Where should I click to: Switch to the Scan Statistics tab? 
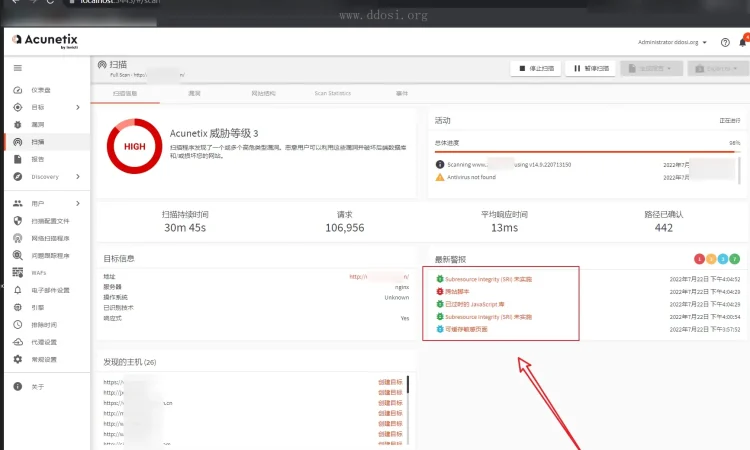332,93
